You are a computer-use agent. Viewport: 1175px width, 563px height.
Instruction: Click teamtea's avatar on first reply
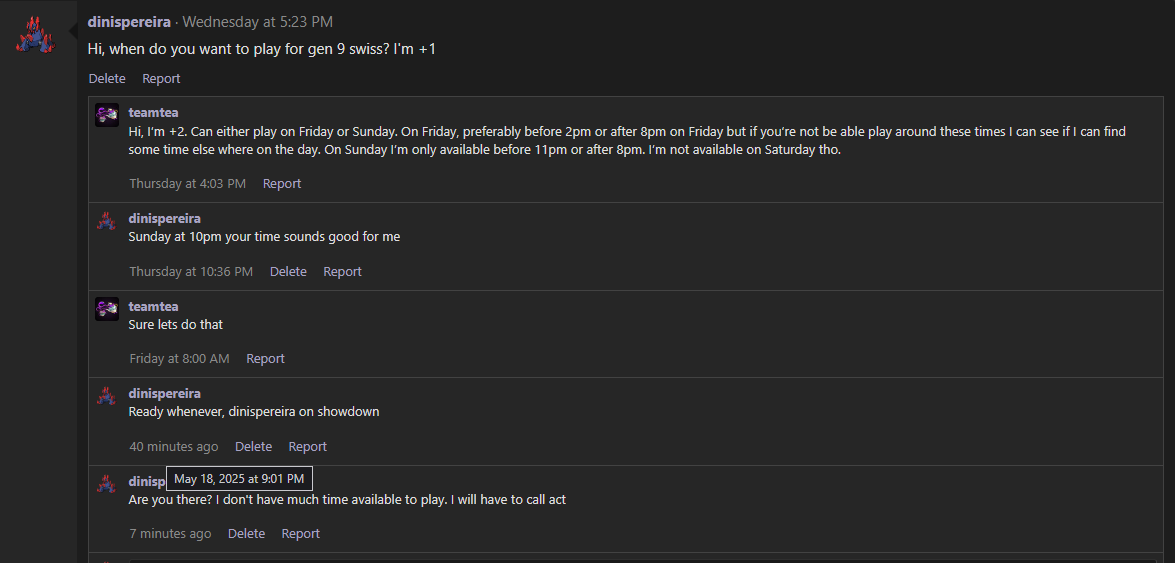[x=107, y=115]
